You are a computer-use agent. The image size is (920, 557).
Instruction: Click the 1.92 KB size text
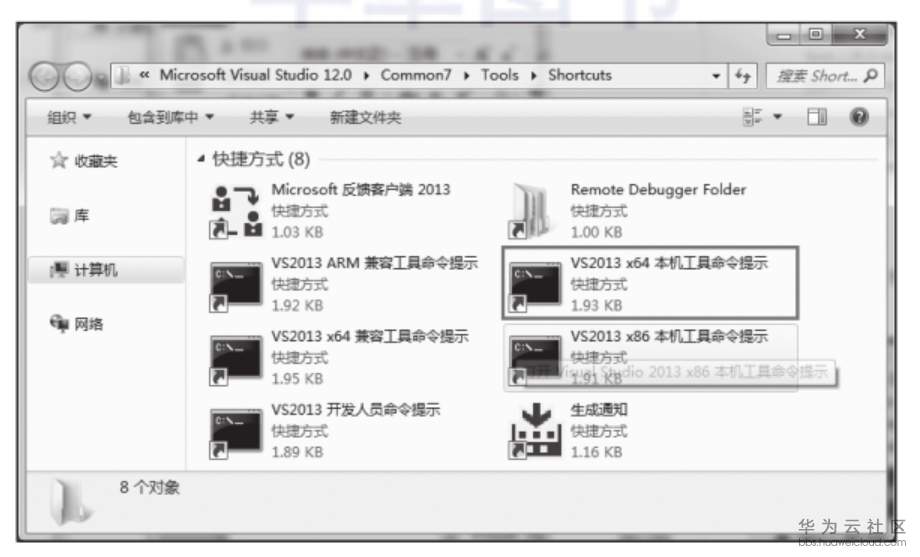[297, 306]
